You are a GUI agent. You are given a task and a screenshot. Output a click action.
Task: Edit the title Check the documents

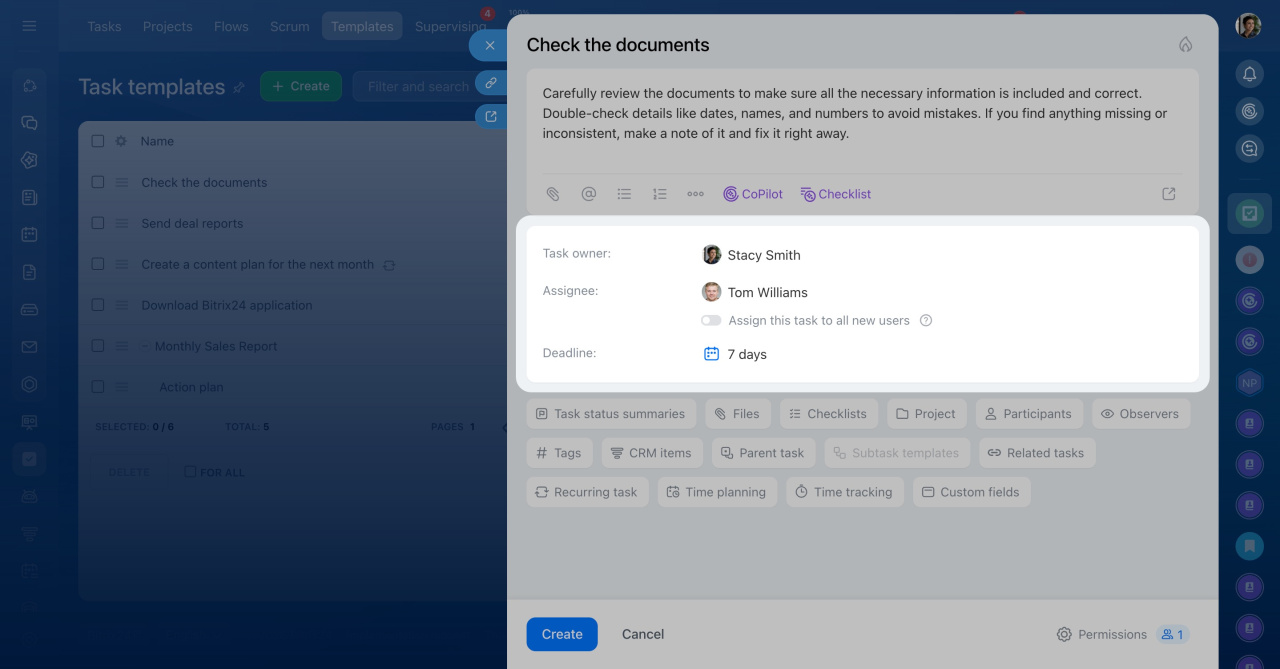tap(618, 45)
